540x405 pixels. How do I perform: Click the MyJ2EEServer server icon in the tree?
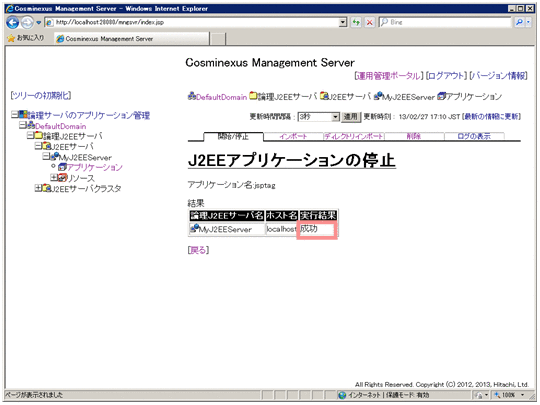click(54, 157)
